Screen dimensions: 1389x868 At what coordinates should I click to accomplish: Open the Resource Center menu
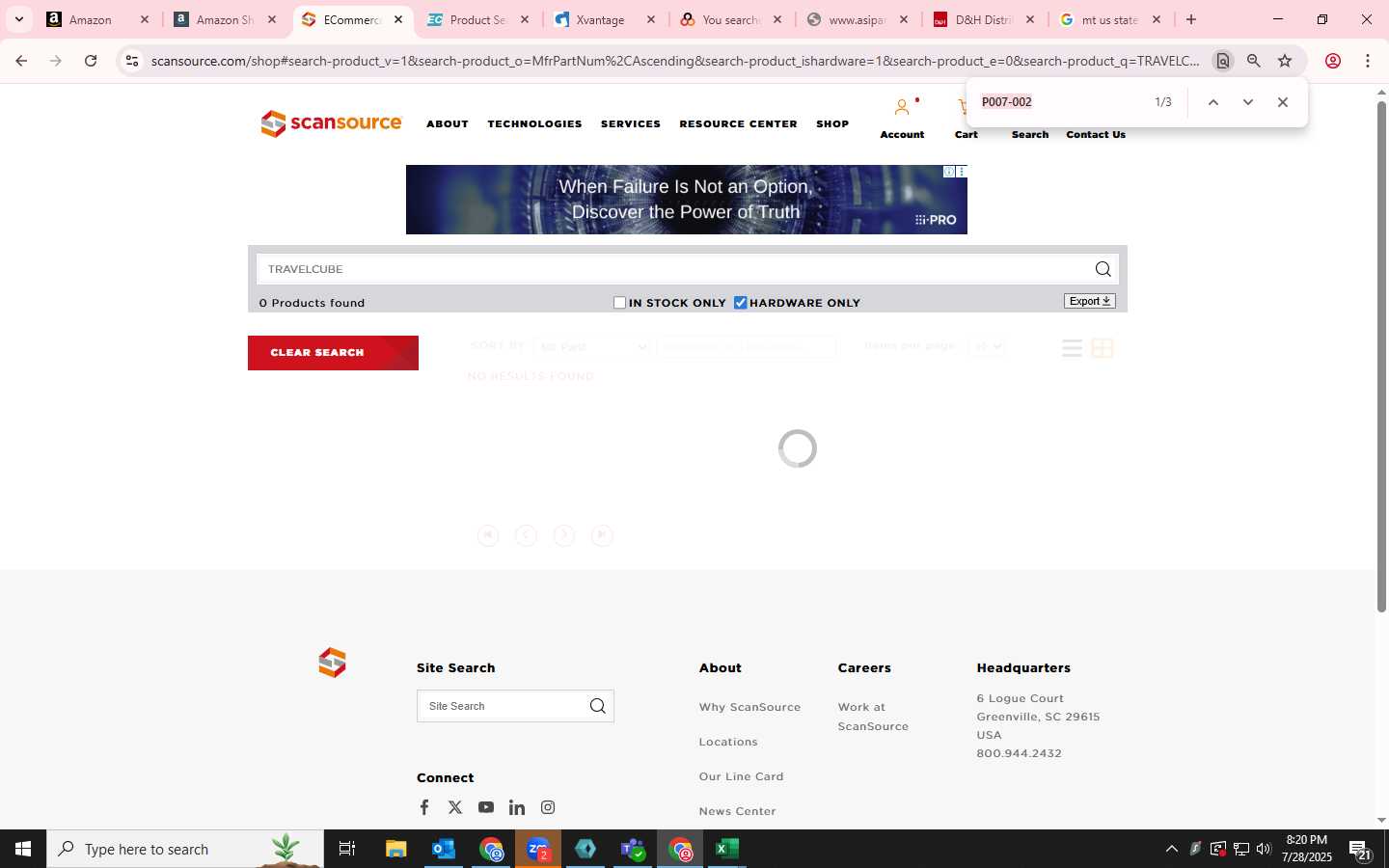pos(738,123)
